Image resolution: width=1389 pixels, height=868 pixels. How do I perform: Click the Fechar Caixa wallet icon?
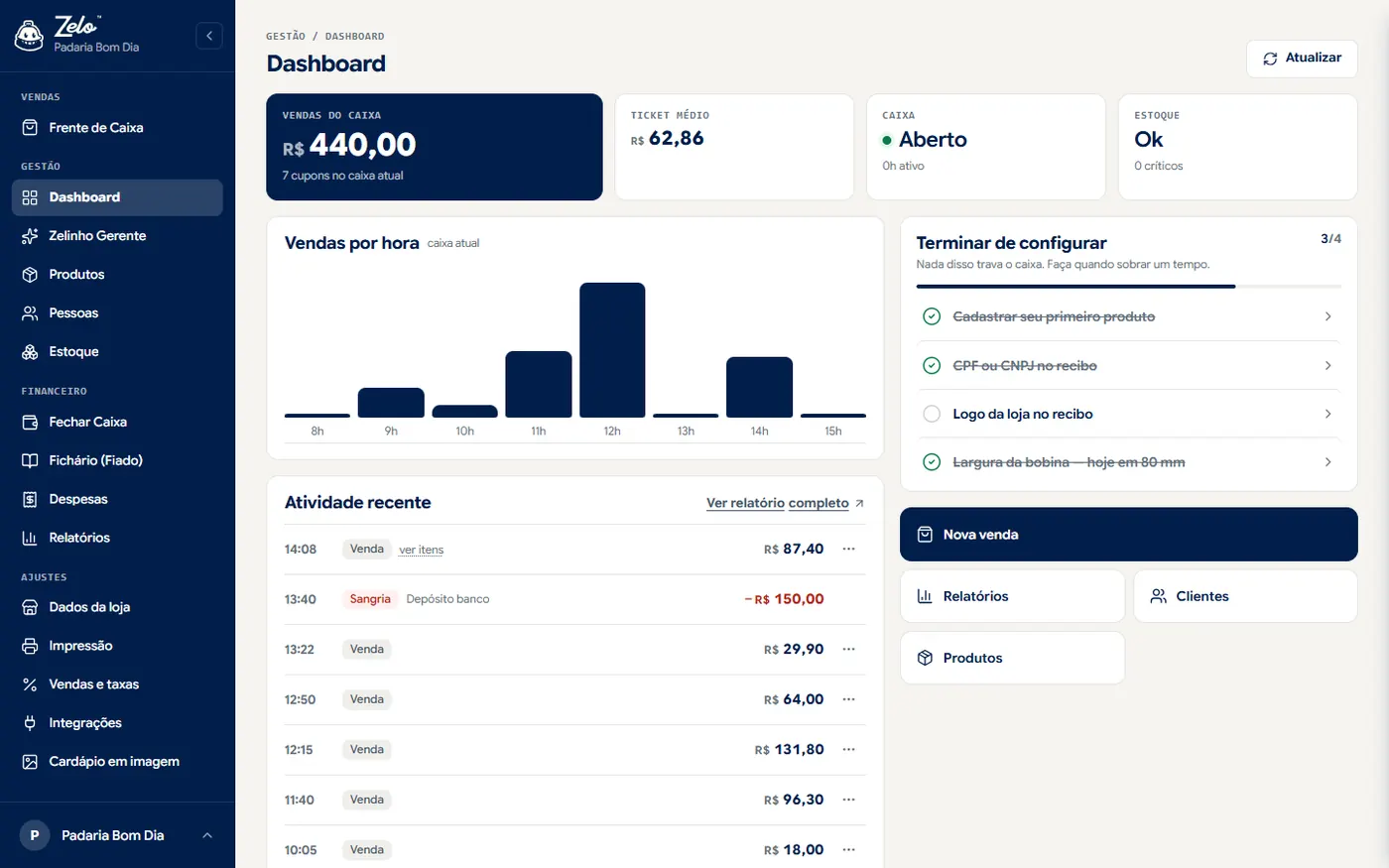click(30, 423)
